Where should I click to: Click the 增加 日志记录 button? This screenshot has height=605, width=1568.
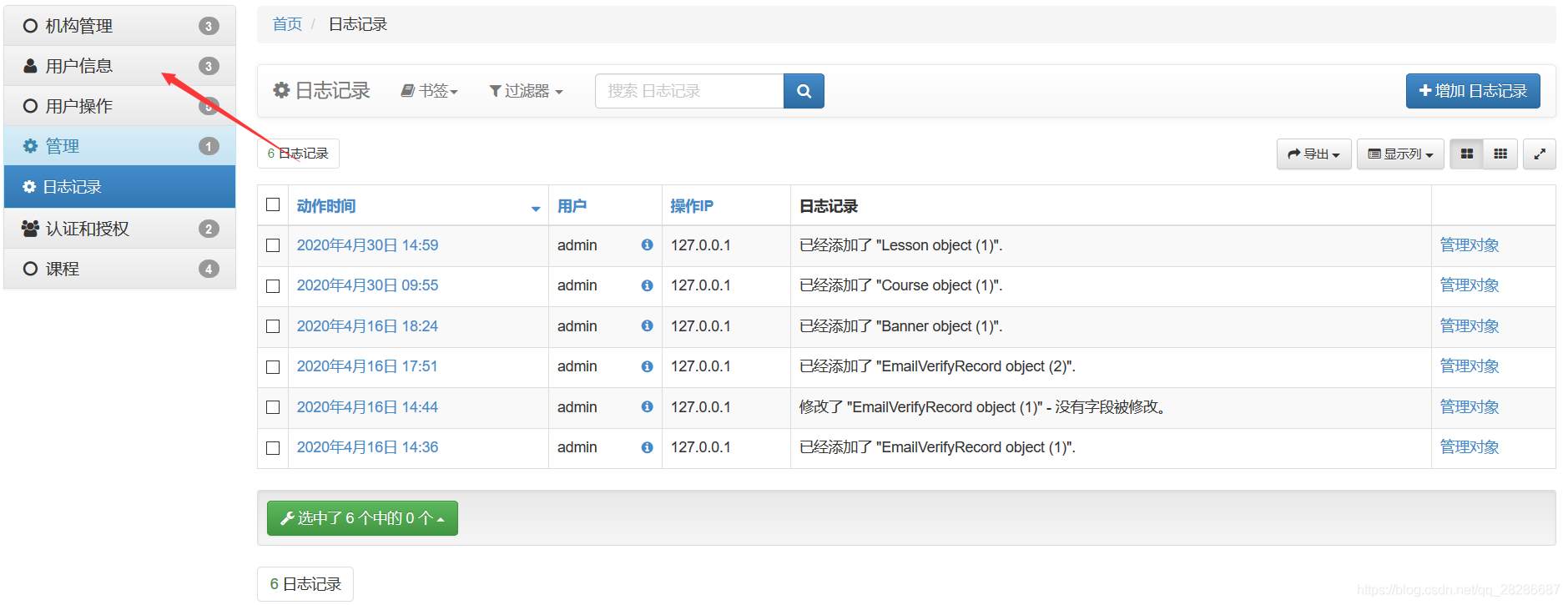click(x=1473, y=91)
